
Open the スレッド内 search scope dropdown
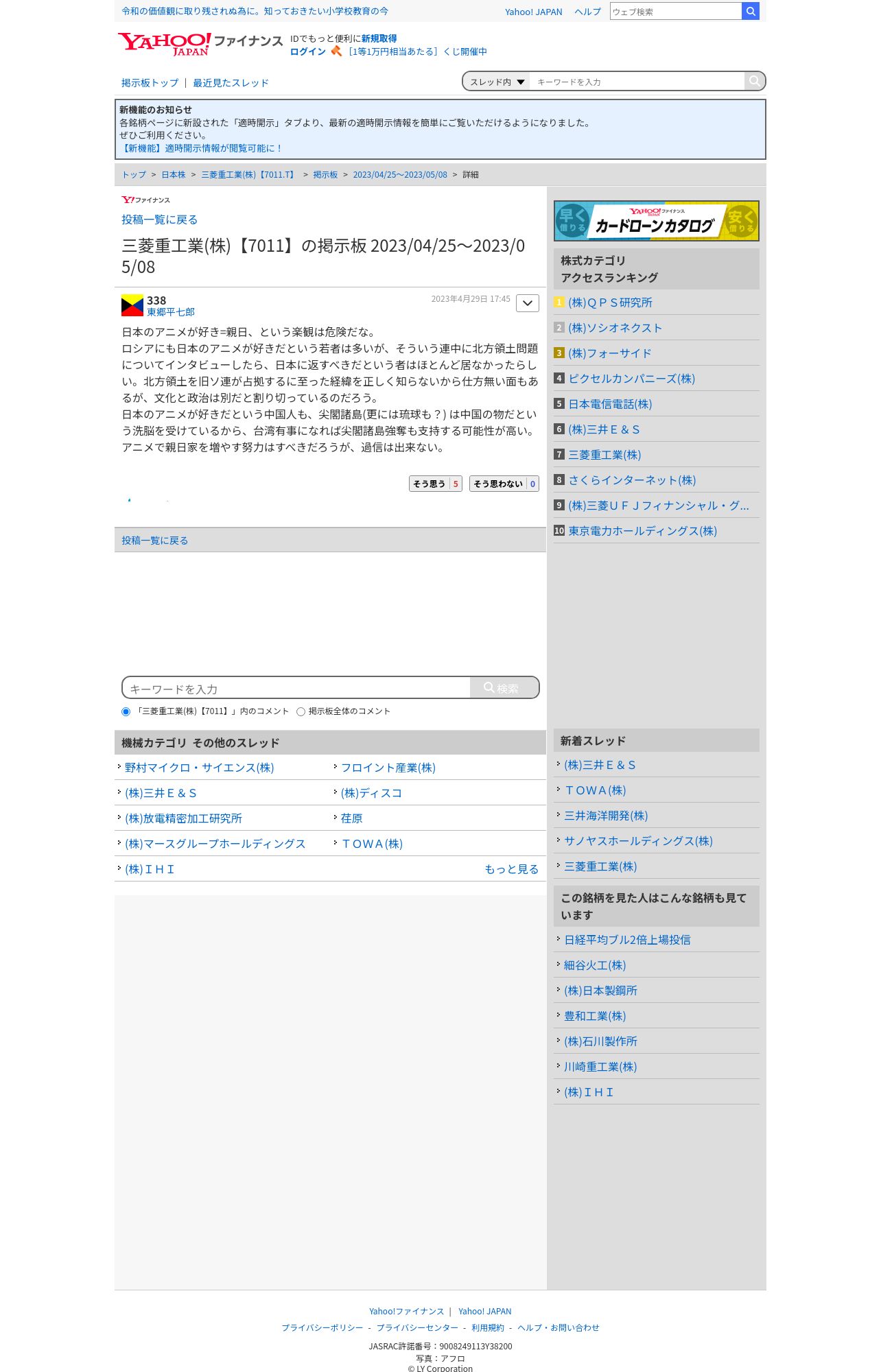497,82
